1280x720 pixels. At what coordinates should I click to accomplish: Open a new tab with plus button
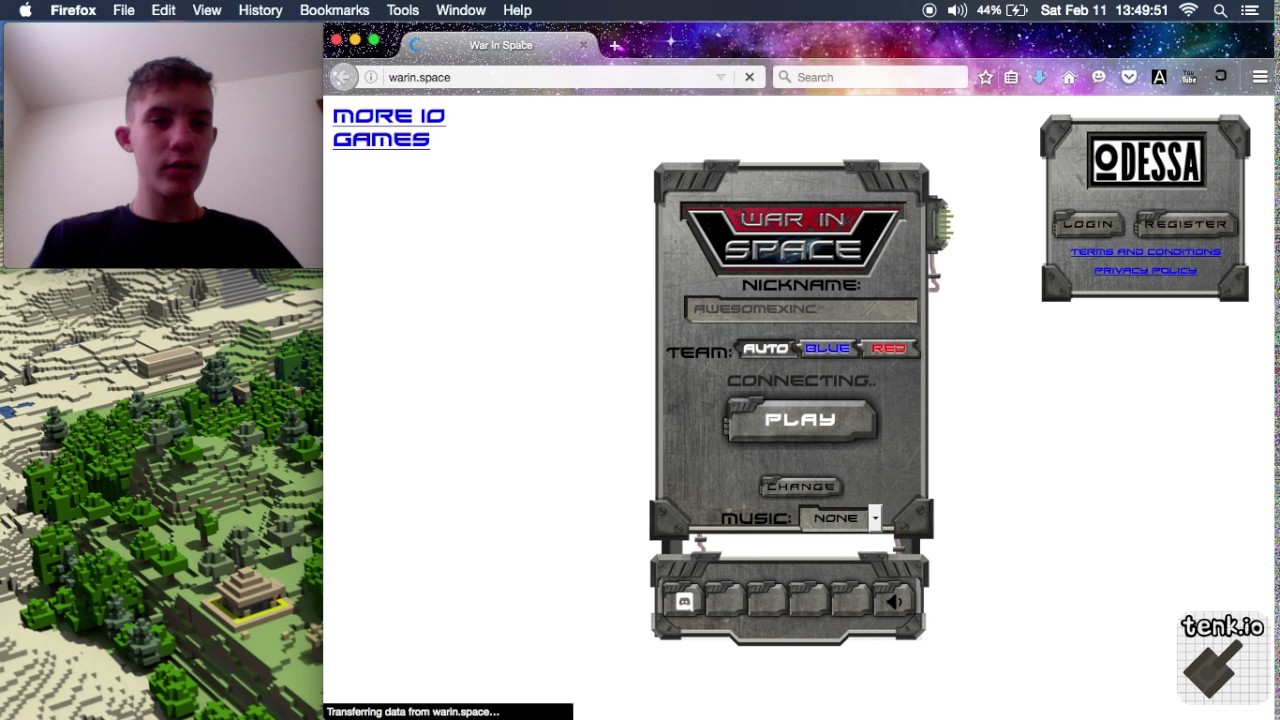[x=614, y=46]
